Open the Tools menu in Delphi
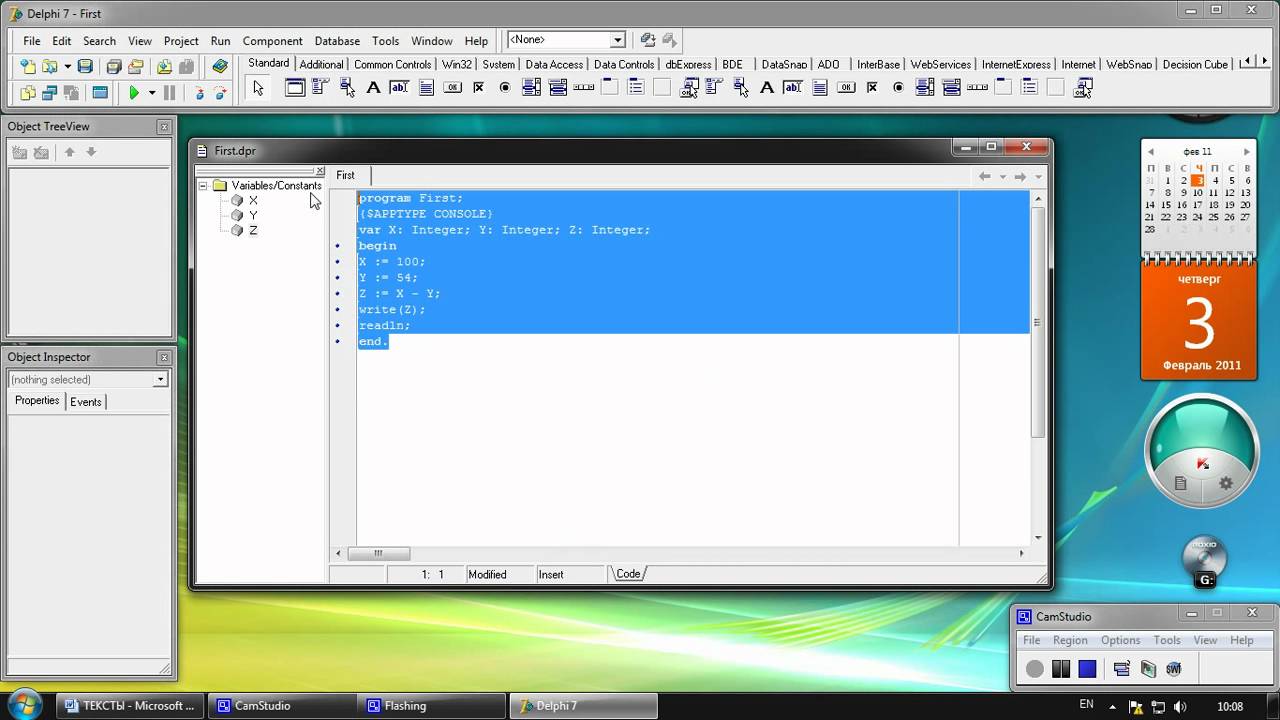The width and height of the screenshot is (1280, 720). pyautogui.click(x=385, y=41)
